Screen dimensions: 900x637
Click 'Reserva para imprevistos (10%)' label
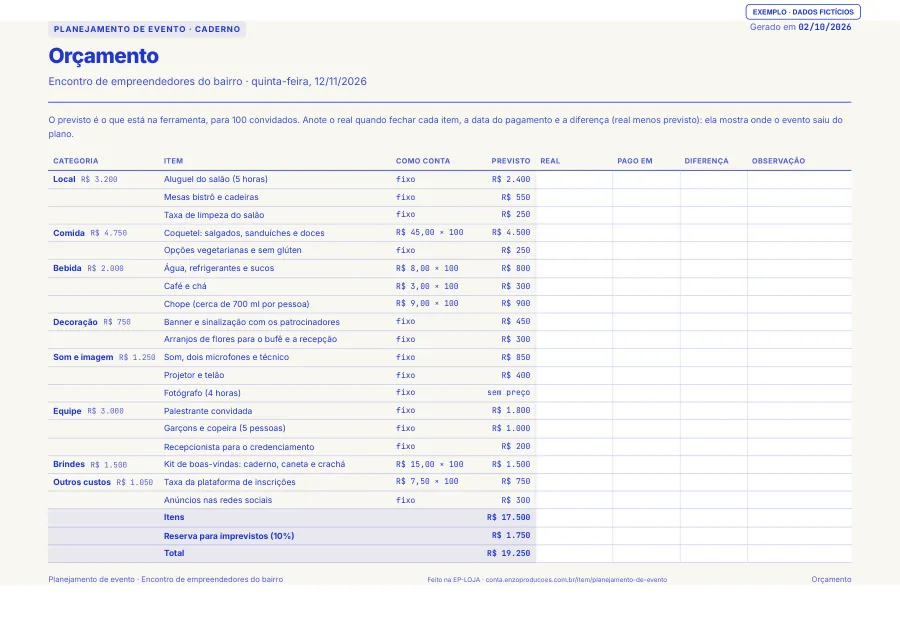(x=229, y=536)
